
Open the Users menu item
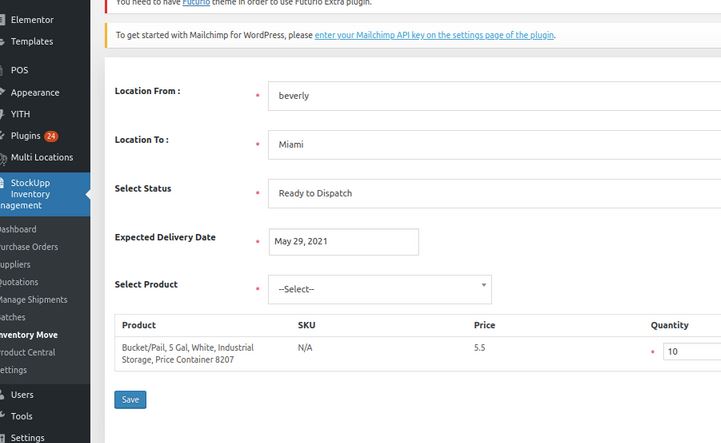pos(22,395)
